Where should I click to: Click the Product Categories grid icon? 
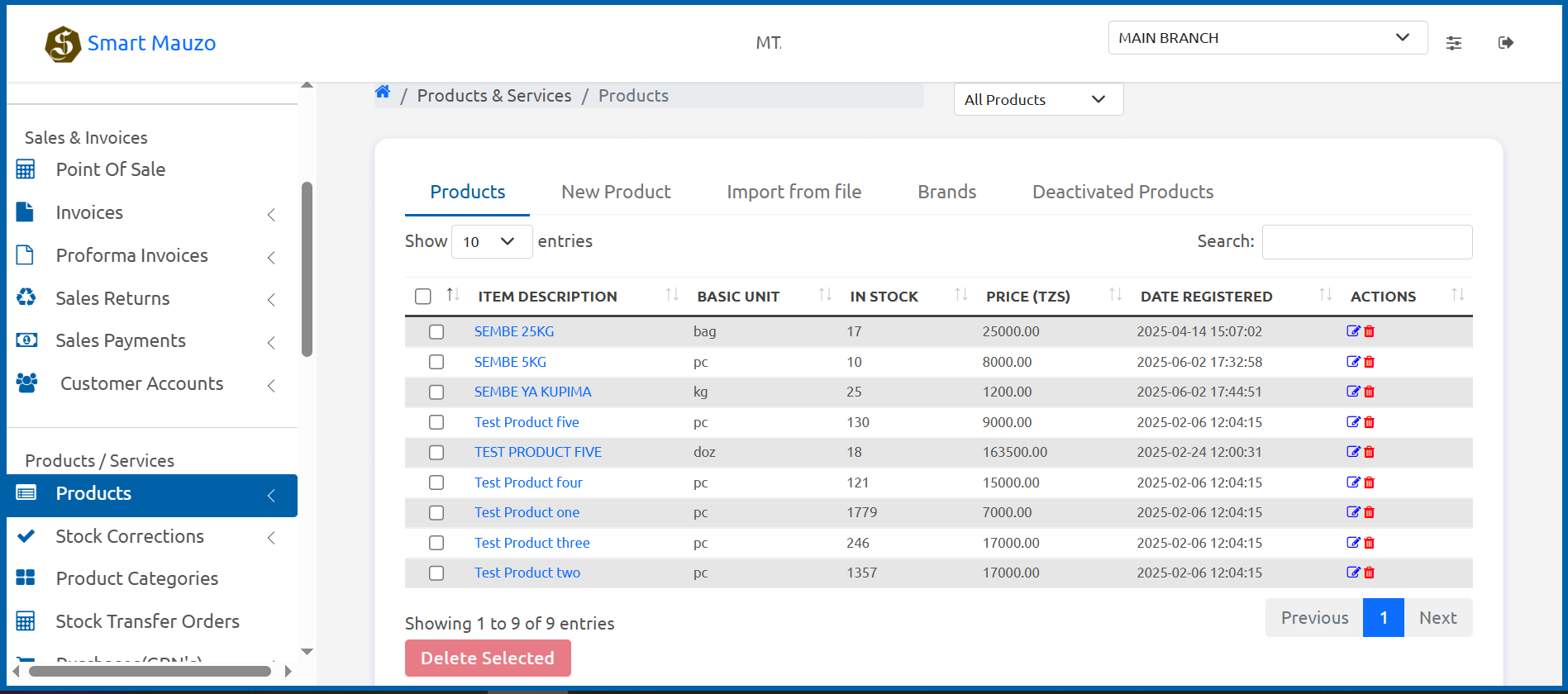tap(26, 578)
